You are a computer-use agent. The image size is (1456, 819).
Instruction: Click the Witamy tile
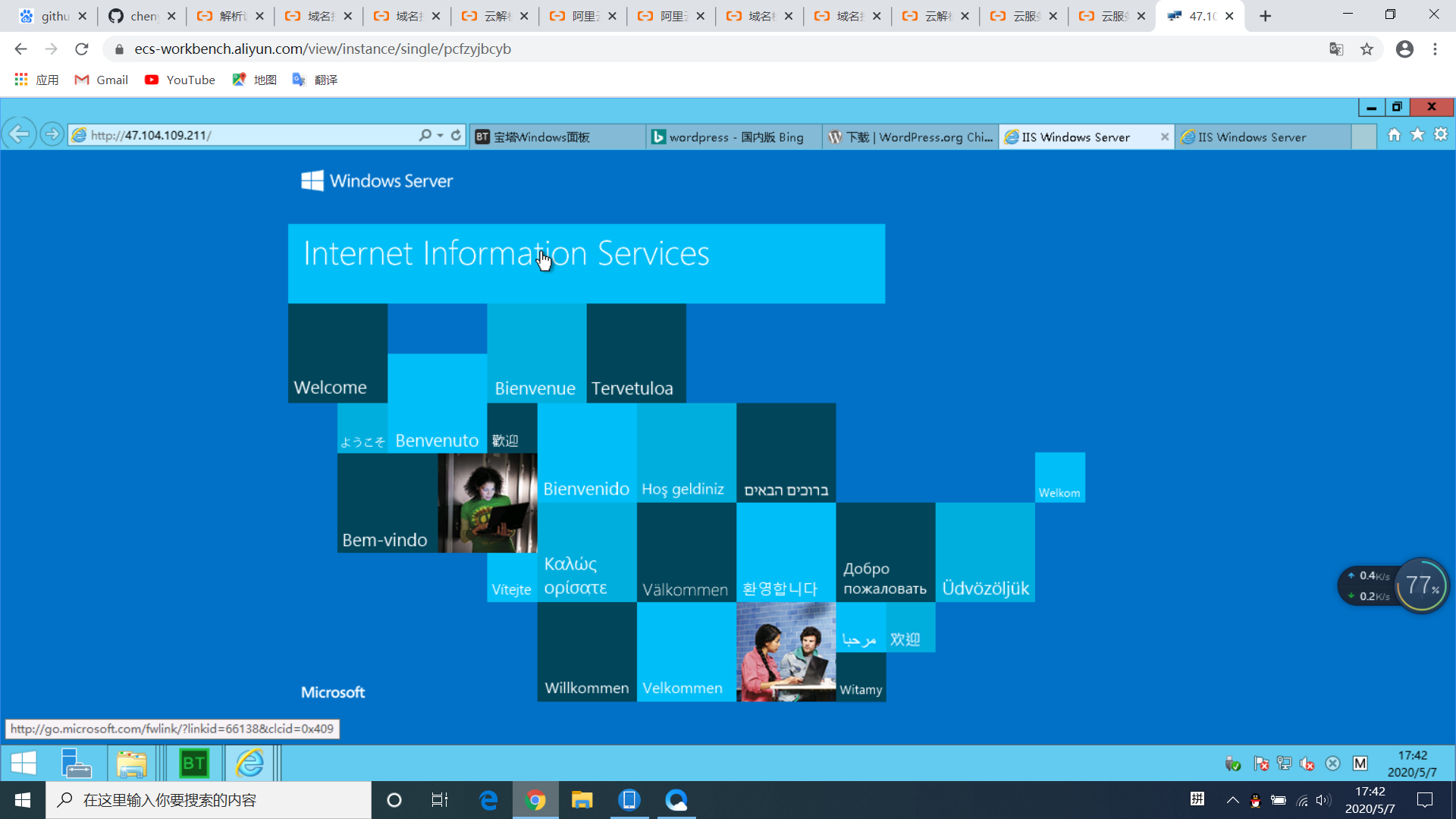(861, 677)
